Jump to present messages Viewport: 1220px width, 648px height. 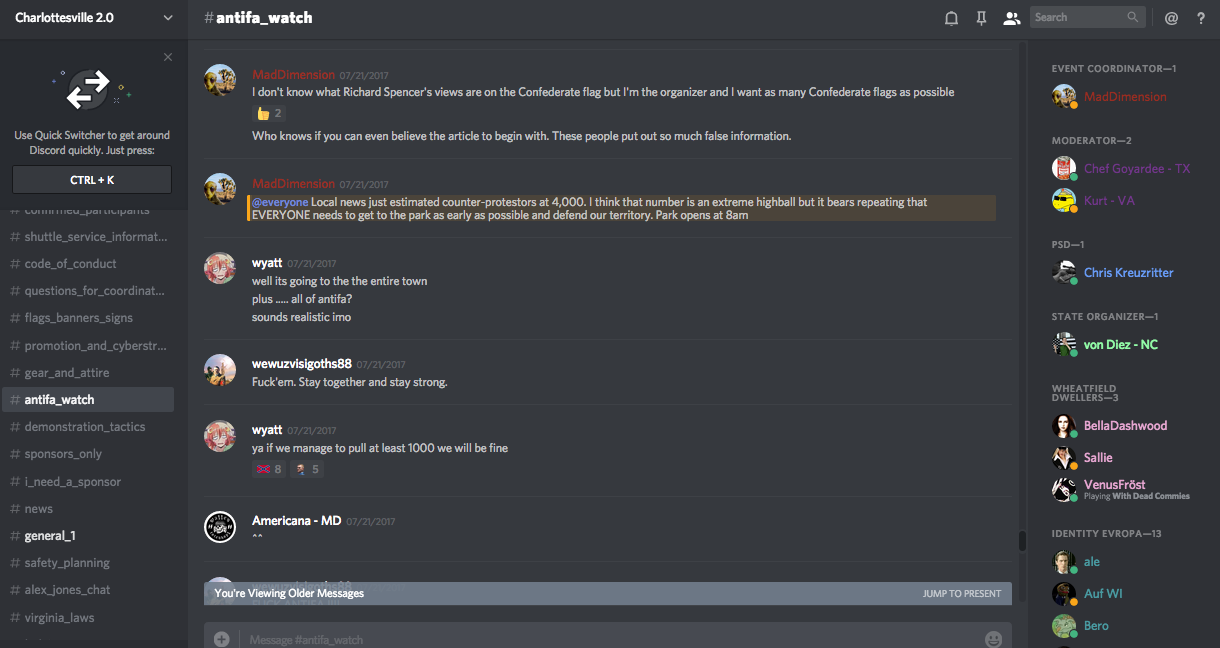click(x=961, y=594)
